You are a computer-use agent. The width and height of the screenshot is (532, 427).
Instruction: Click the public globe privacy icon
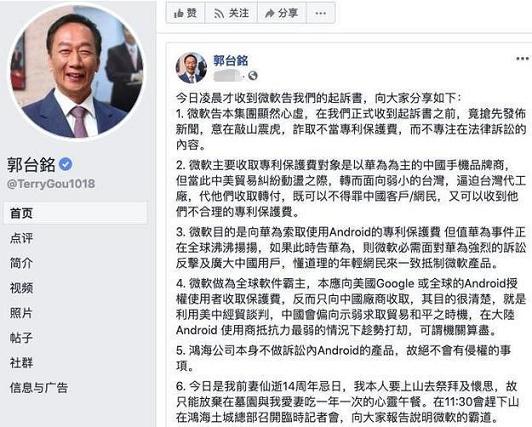click(x=253, y=76)
